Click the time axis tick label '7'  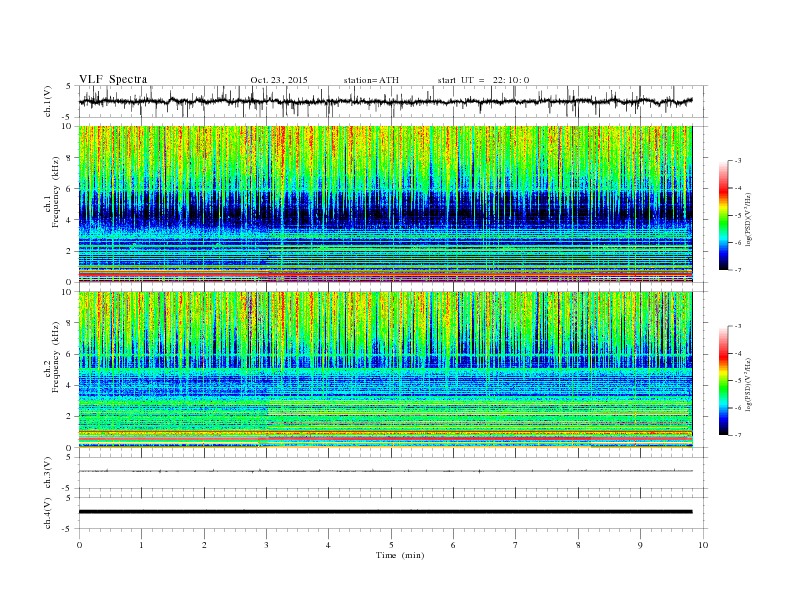point(516,545)
